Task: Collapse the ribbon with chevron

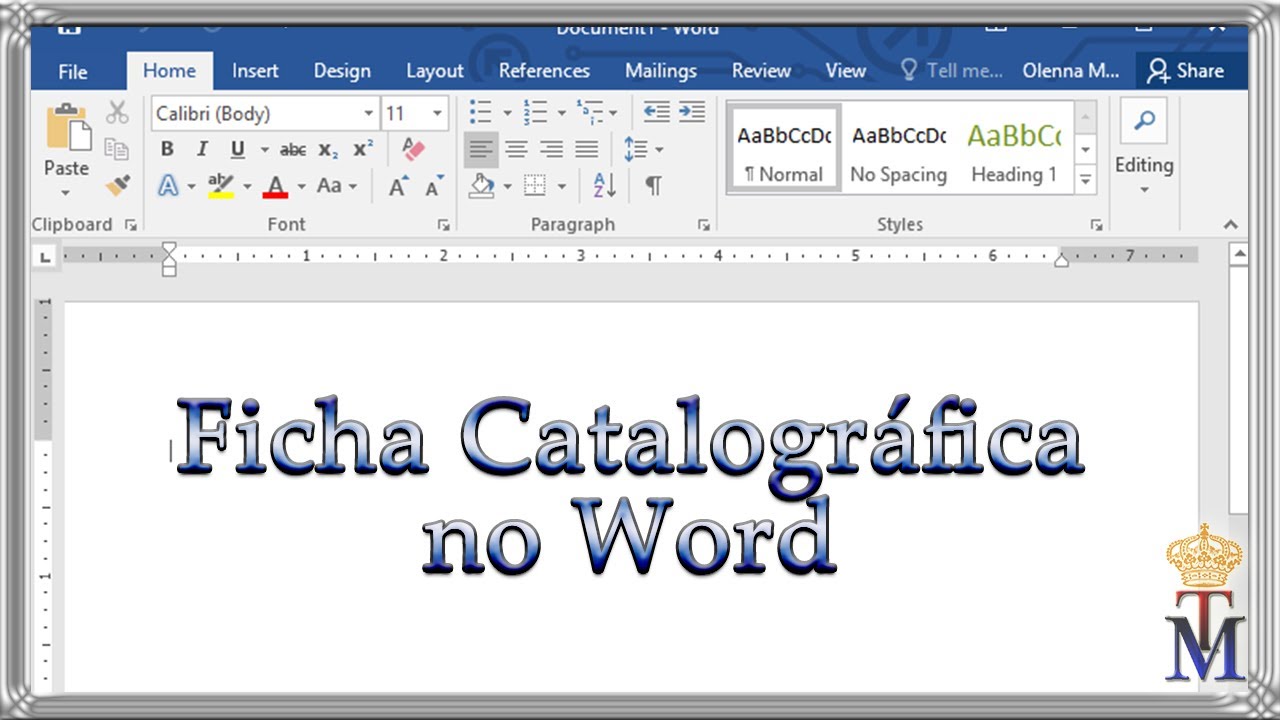Action: tap(1231, 226)
